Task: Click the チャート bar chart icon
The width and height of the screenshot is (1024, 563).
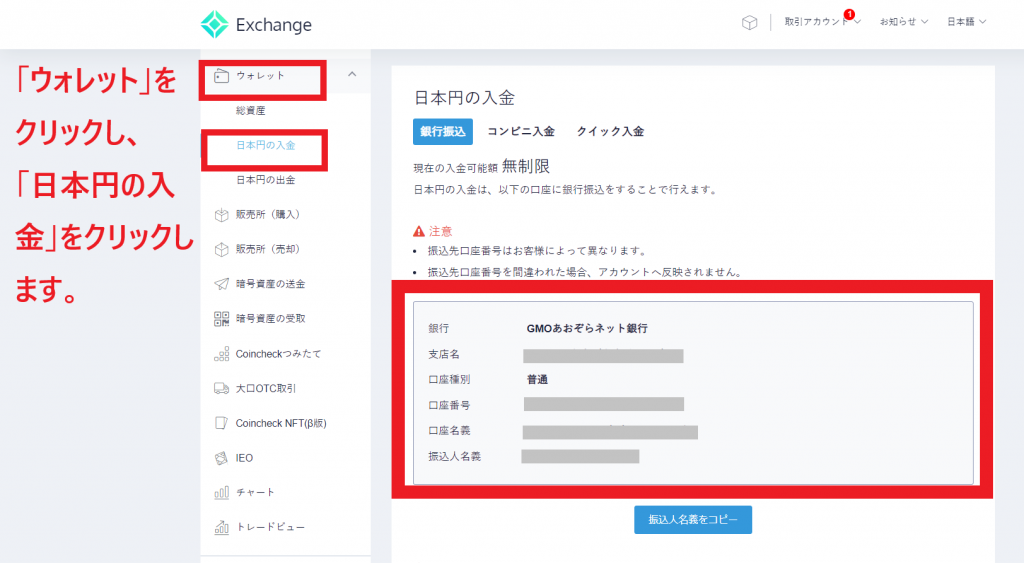Action: coord(221,492)
